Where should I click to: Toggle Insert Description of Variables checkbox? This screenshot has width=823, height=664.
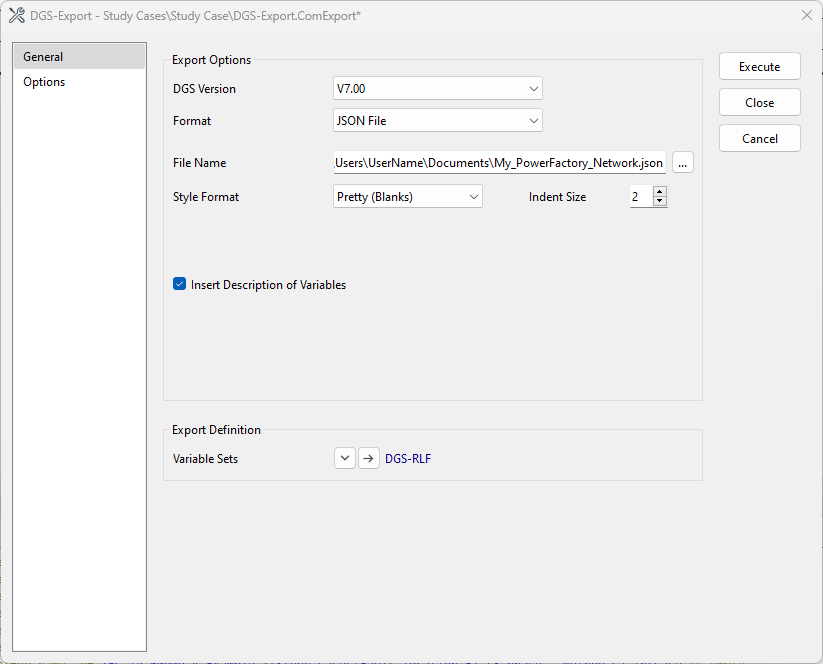click(180, 285)
